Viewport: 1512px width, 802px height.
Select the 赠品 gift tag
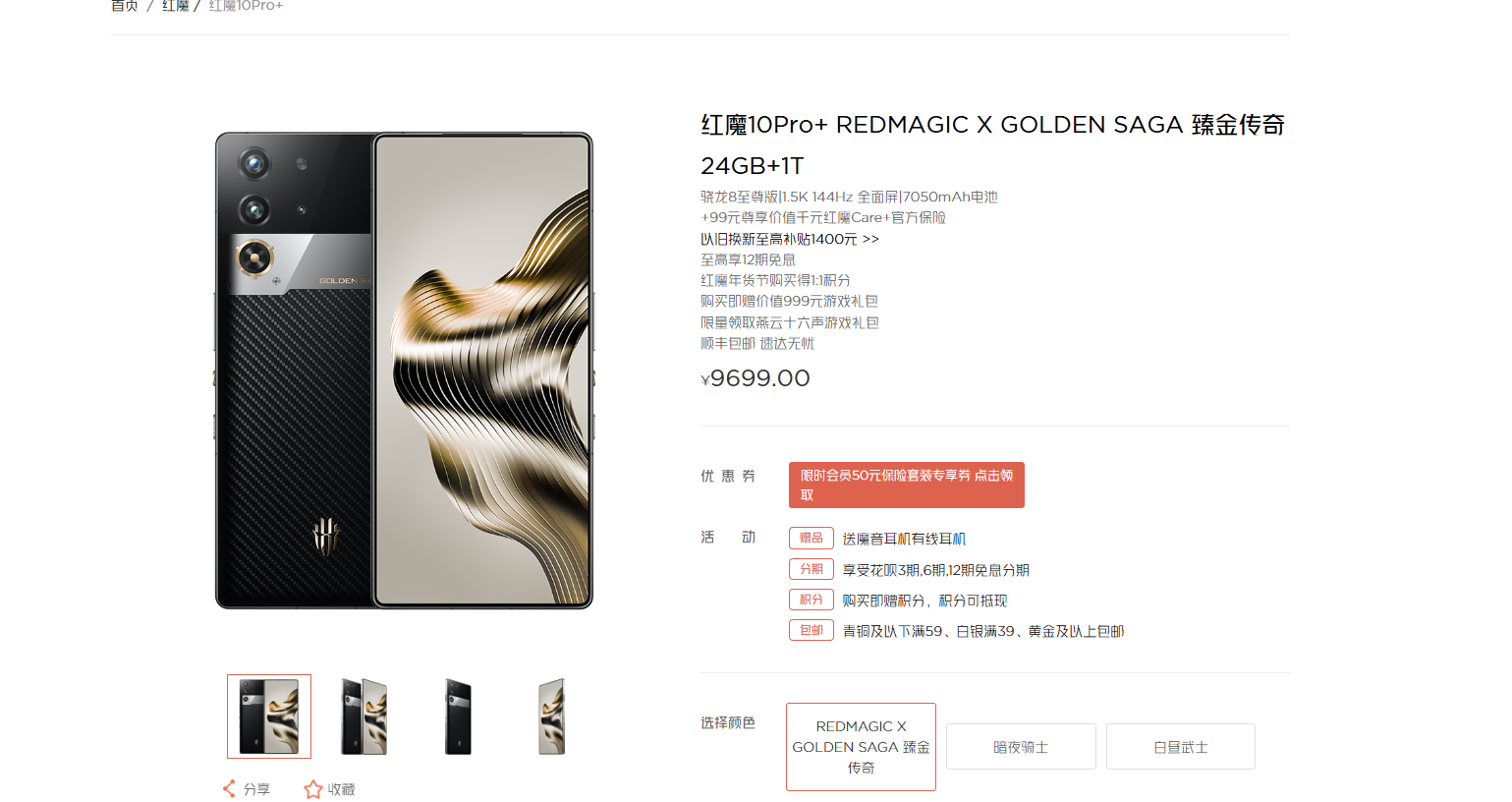(812, 538)
